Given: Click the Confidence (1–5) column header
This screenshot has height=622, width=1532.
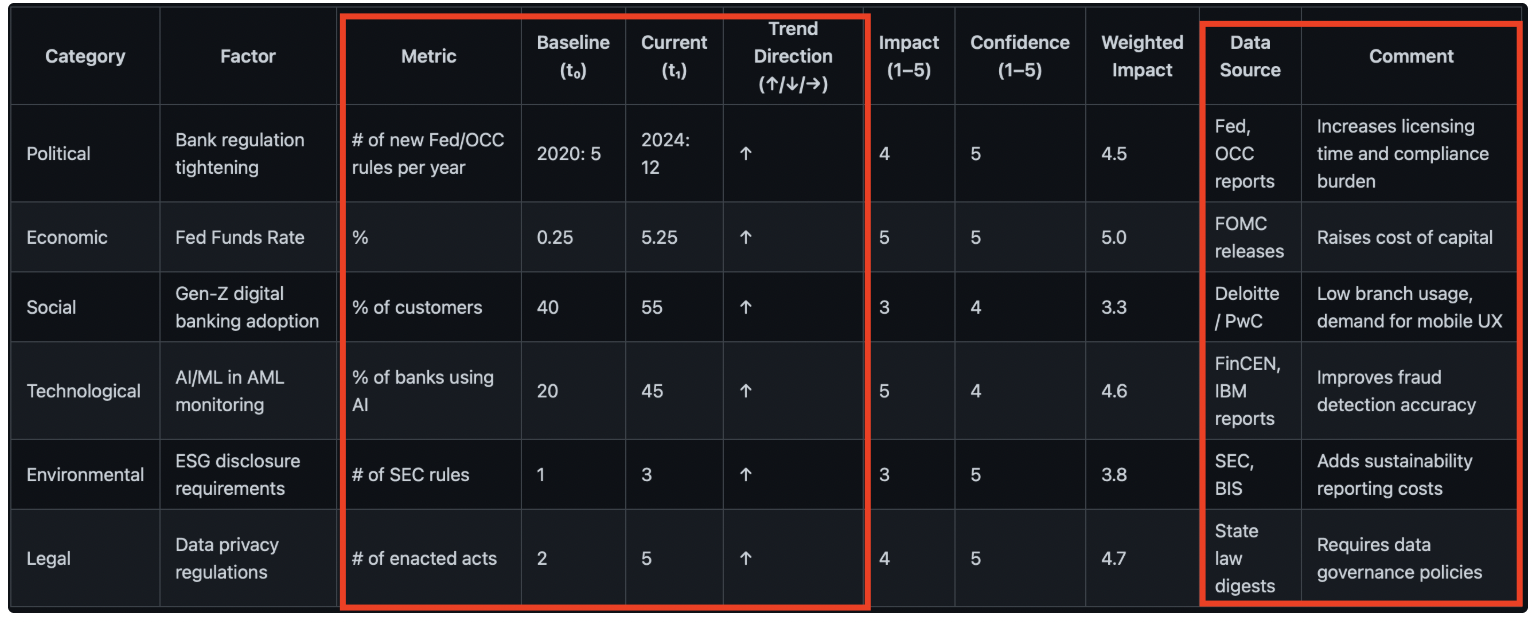Looking at the screenshot, I should [1019, 57].
